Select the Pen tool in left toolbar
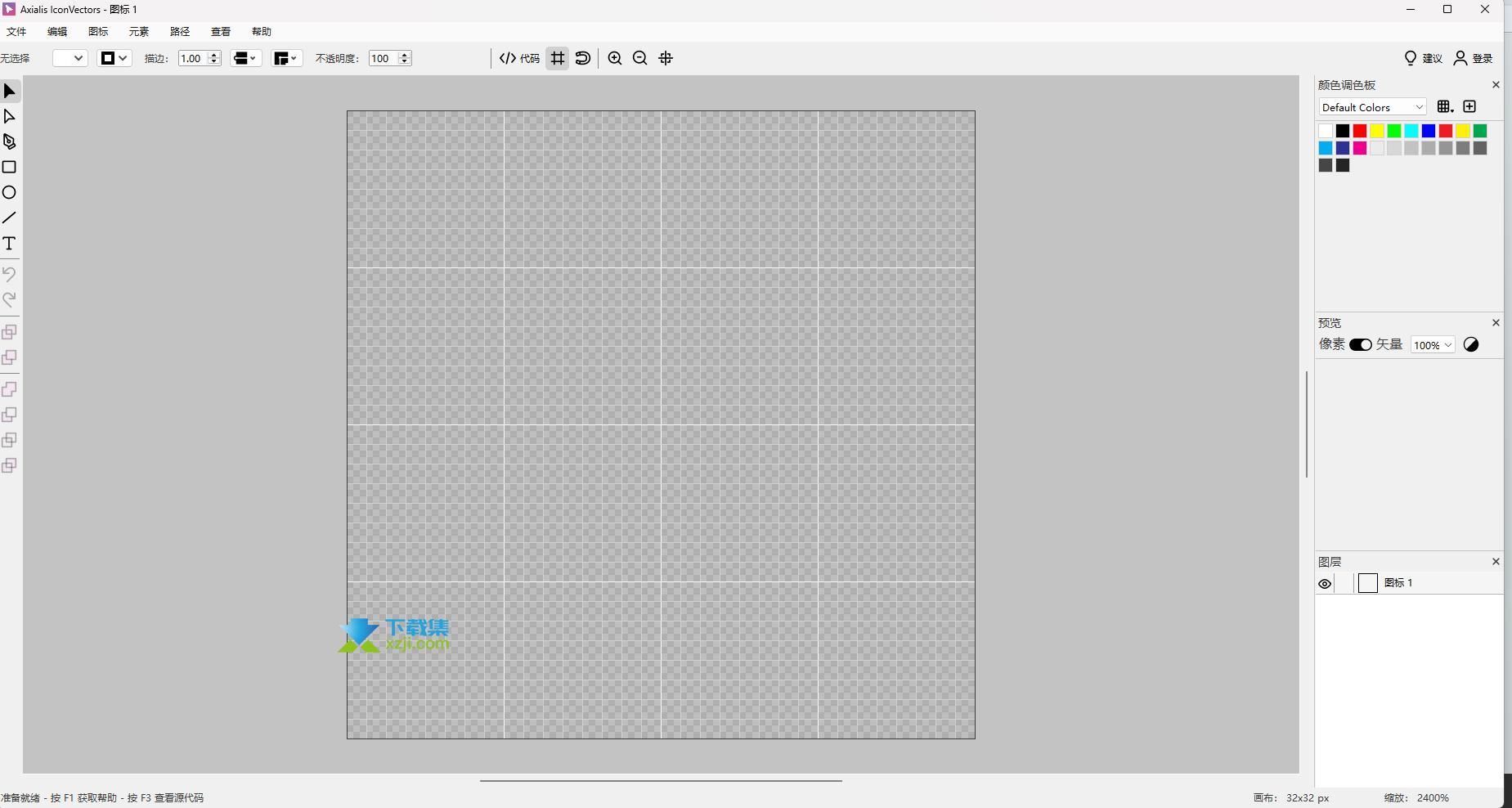 coord(10,141)
